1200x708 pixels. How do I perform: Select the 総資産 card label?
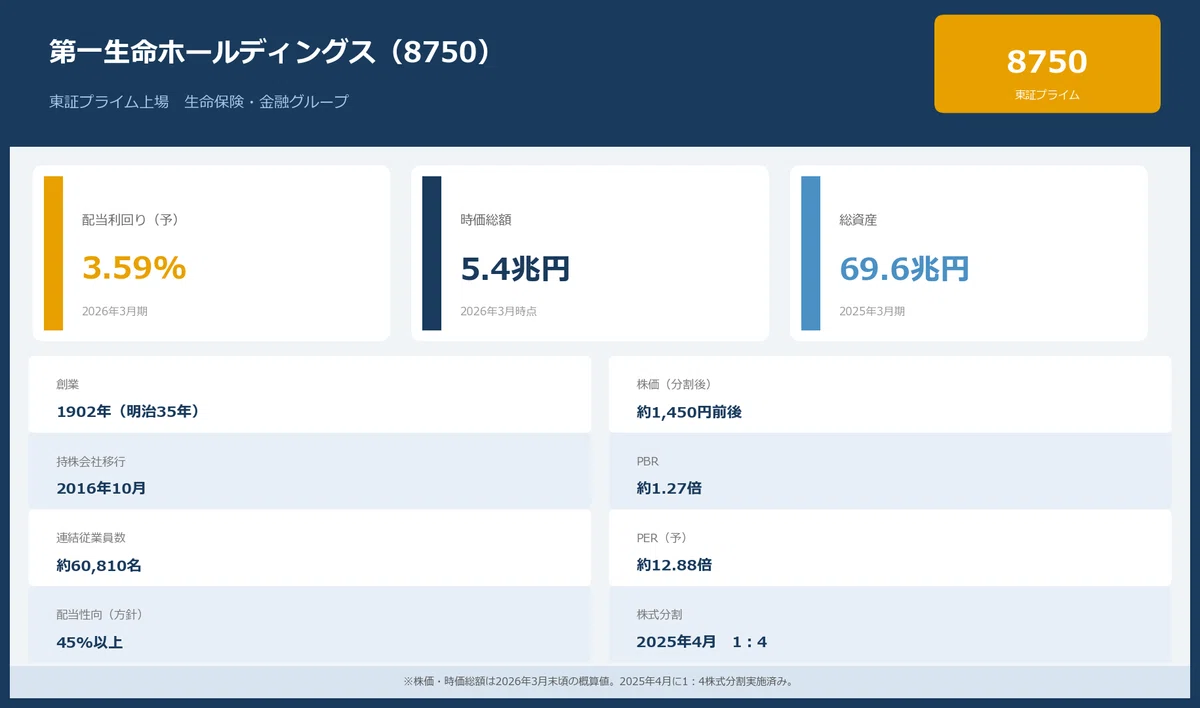(858, 220)
